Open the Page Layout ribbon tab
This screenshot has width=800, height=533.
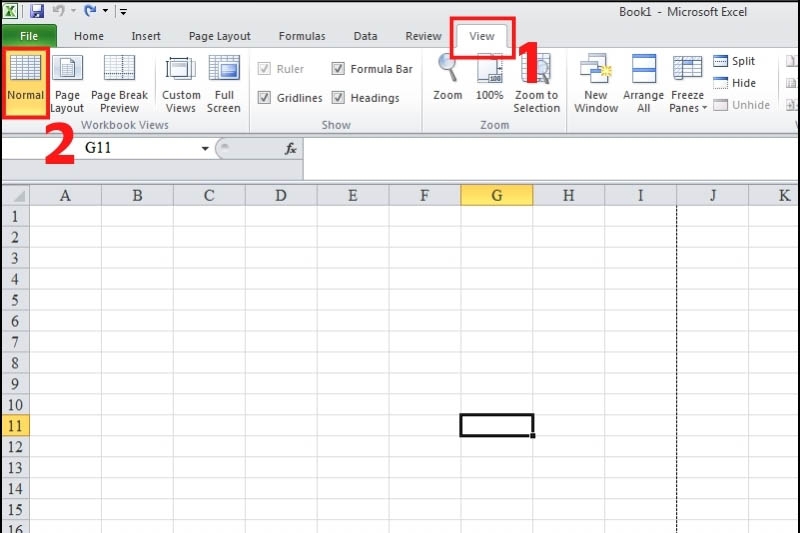tap(219, 36)
